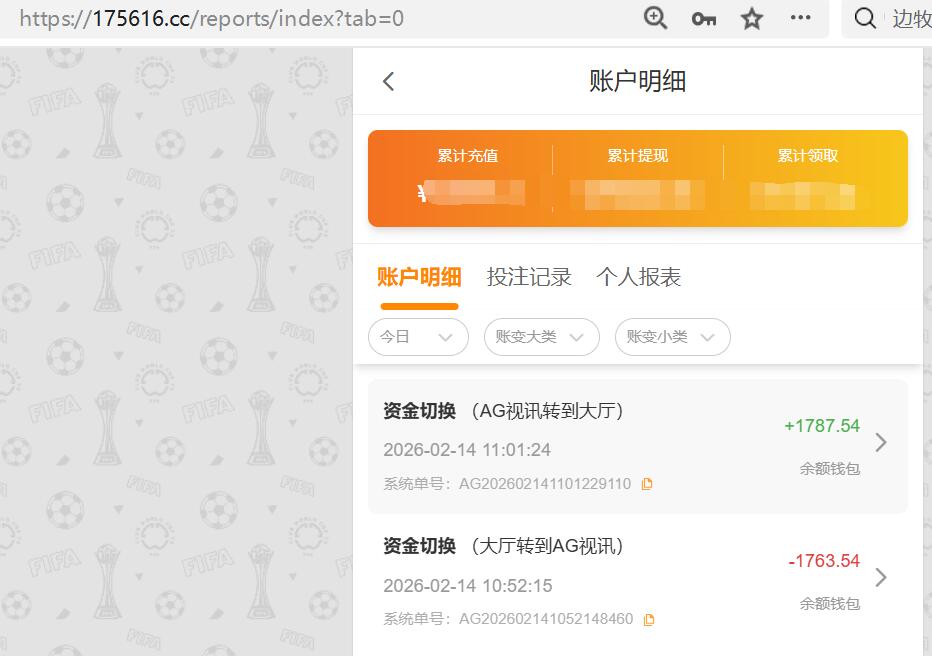The width and height of the screenshot is (932, 656).
Task: Select the 累计提现 summary label
Action: click(638, 155)
